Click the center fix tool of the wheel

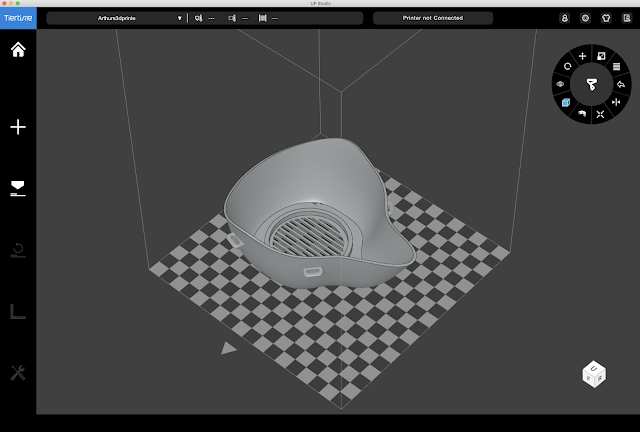[x=591, y=85]
